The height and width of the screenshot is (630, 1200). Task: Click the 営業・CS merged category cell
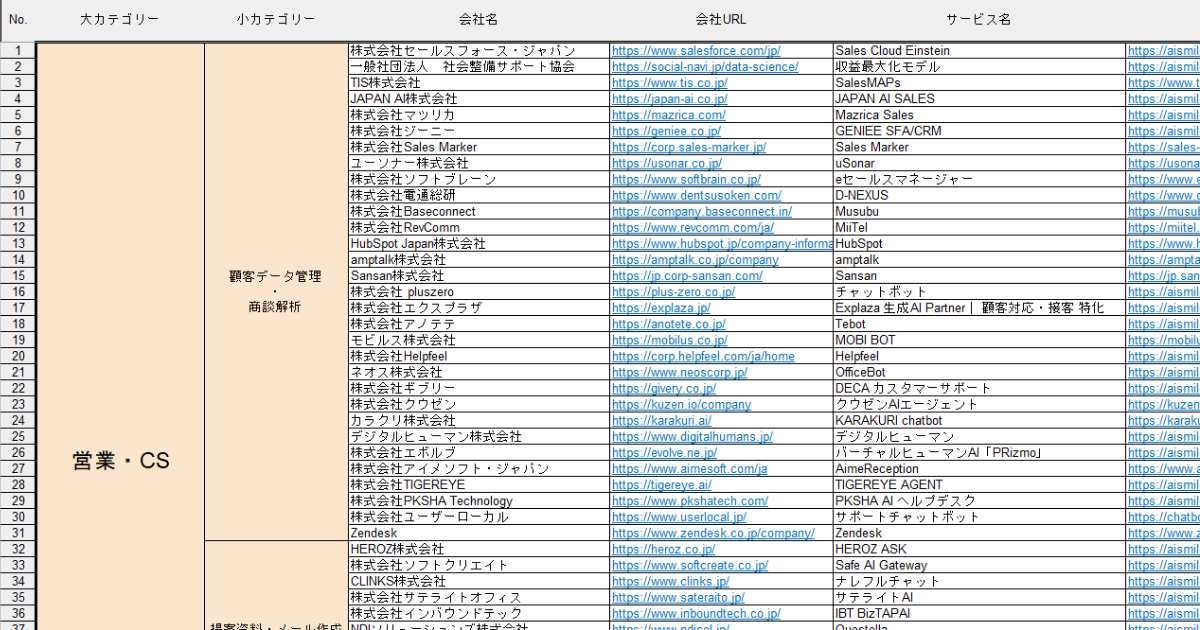tap(120, 461)
